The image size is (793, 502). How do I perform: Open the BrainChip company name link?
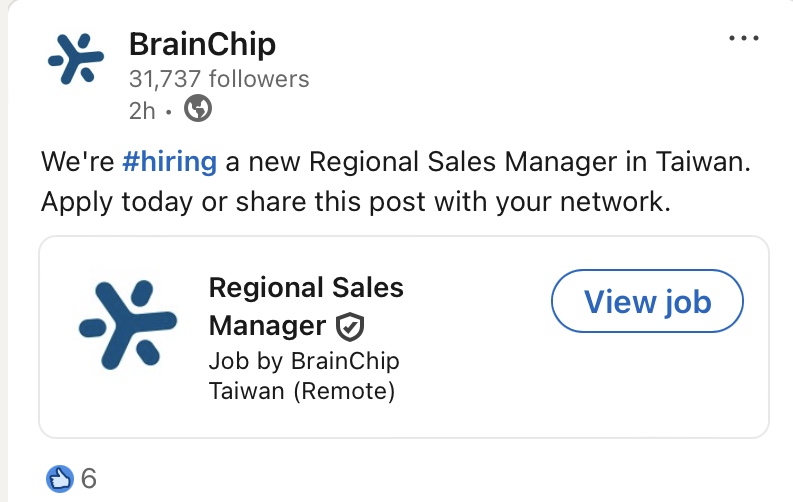(x=202, y=44)
